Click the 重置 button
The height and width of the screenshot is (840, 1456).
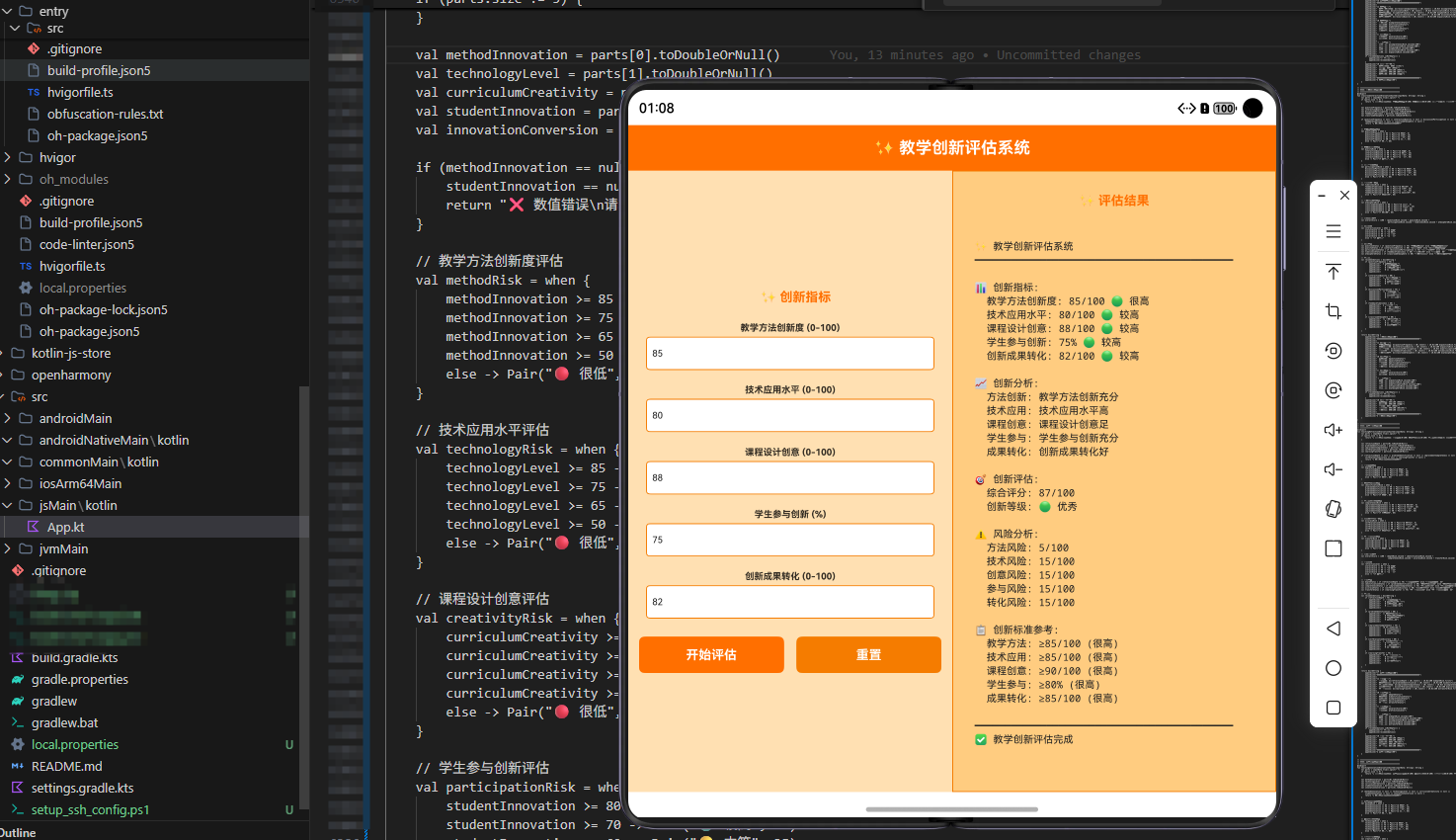tap(868, 654)
